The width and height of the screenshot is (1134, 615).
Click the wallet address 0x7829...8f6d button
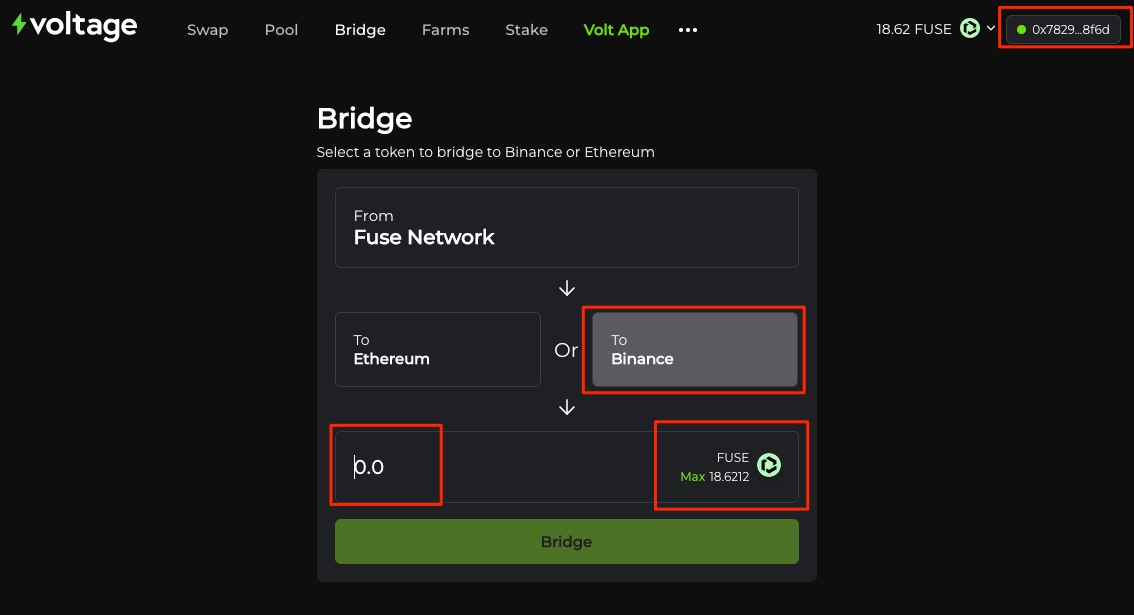[1062, 30]
